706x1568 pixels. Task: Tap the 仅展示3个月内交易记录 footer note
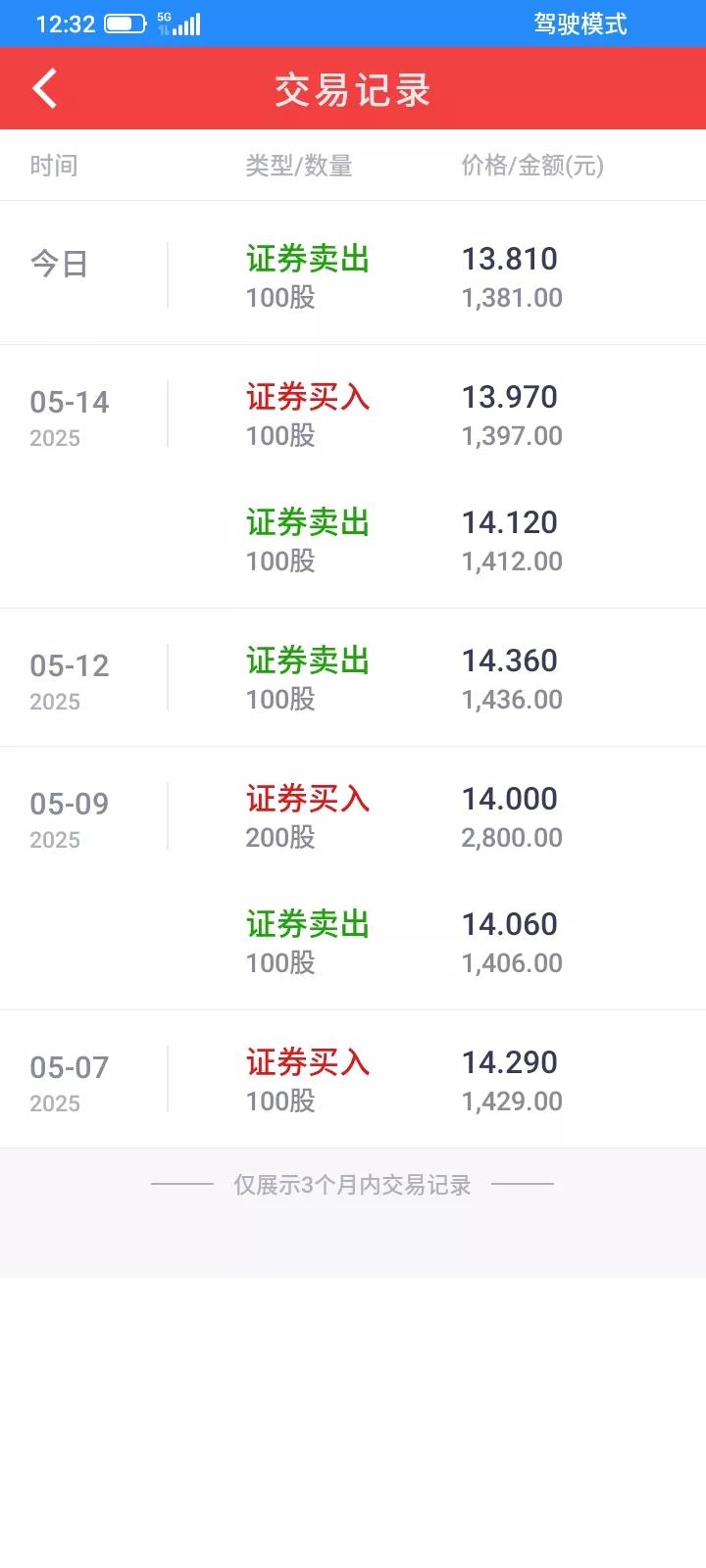[352, 1184]
